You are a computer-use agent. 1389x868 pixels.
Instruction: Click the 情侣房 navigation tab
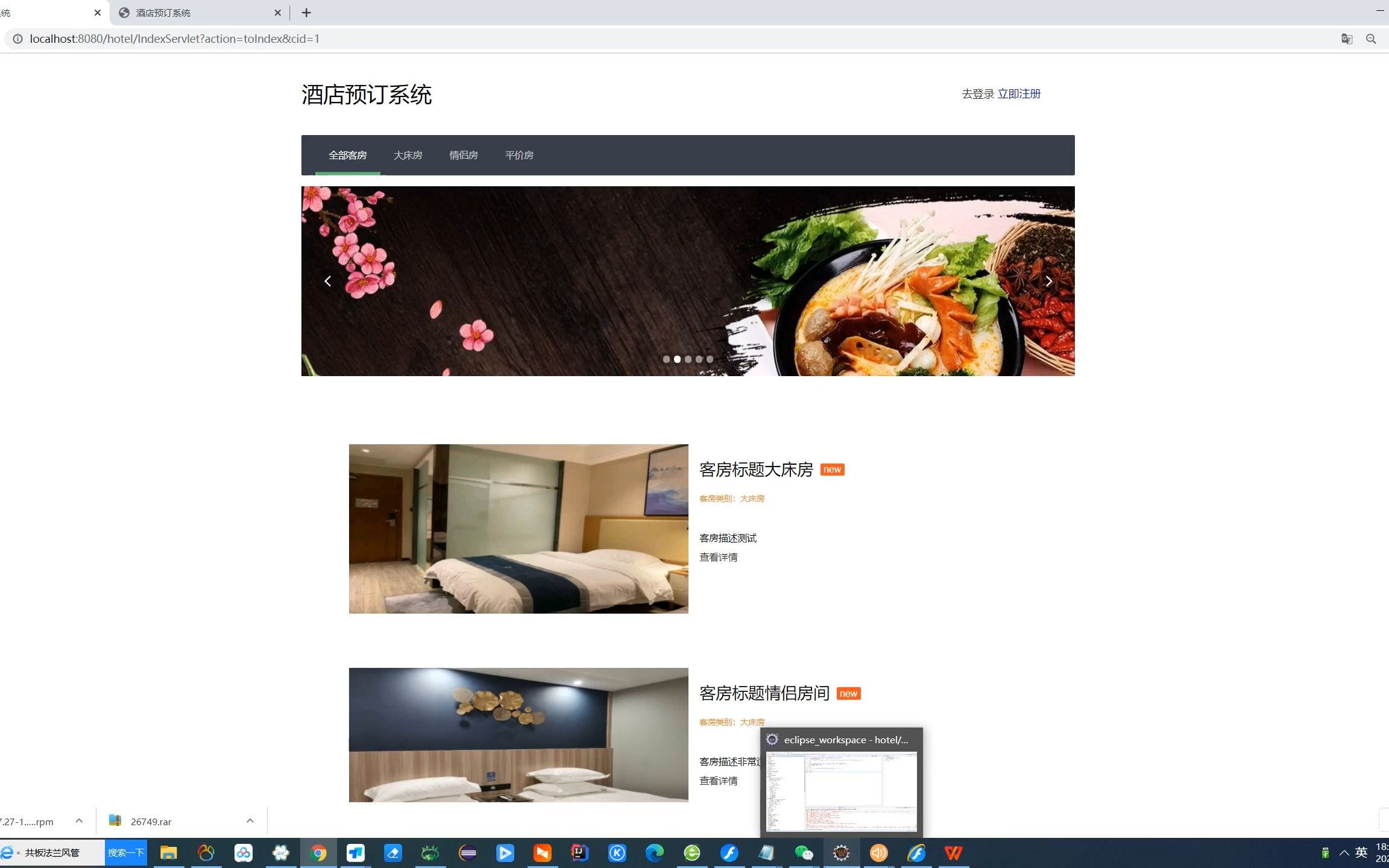[x=463, y=155]
